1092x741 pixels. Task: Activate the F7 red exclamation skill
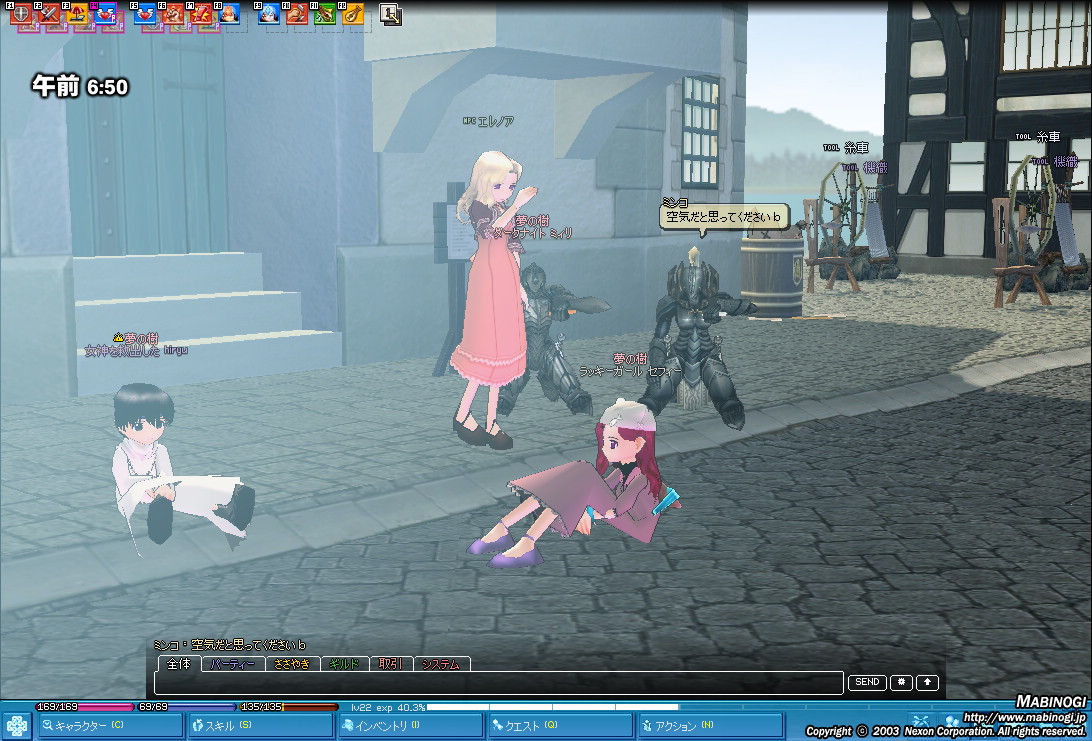coord(201,13)
